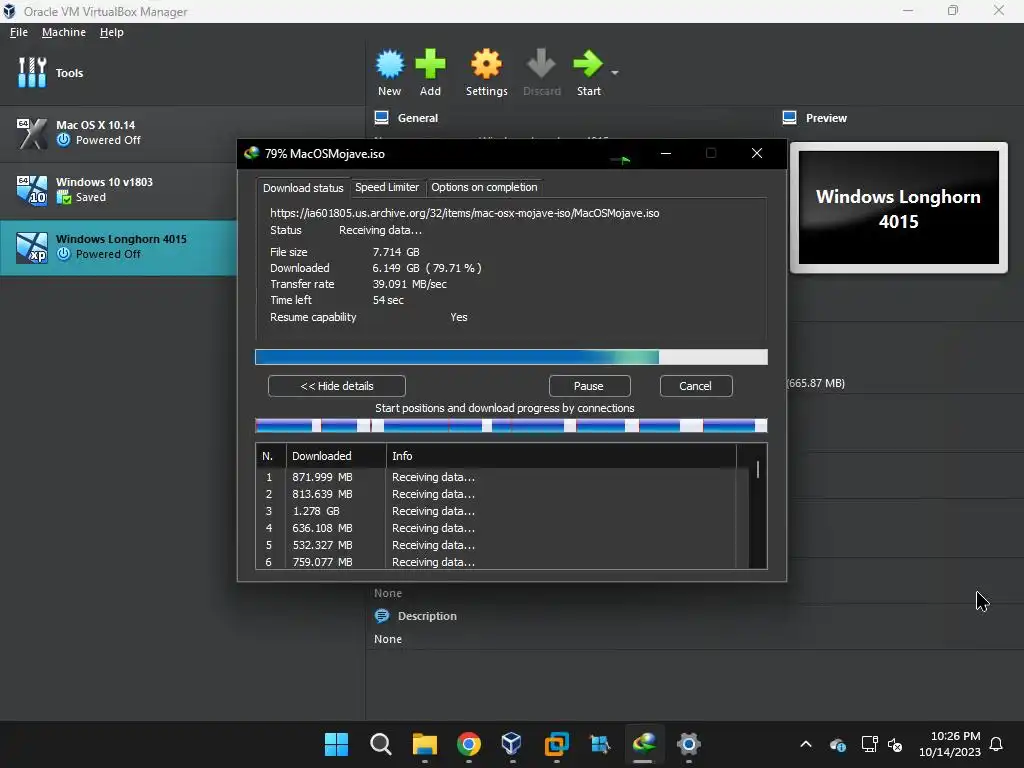Click the Mac OS X VM icon

click(31, 133)
